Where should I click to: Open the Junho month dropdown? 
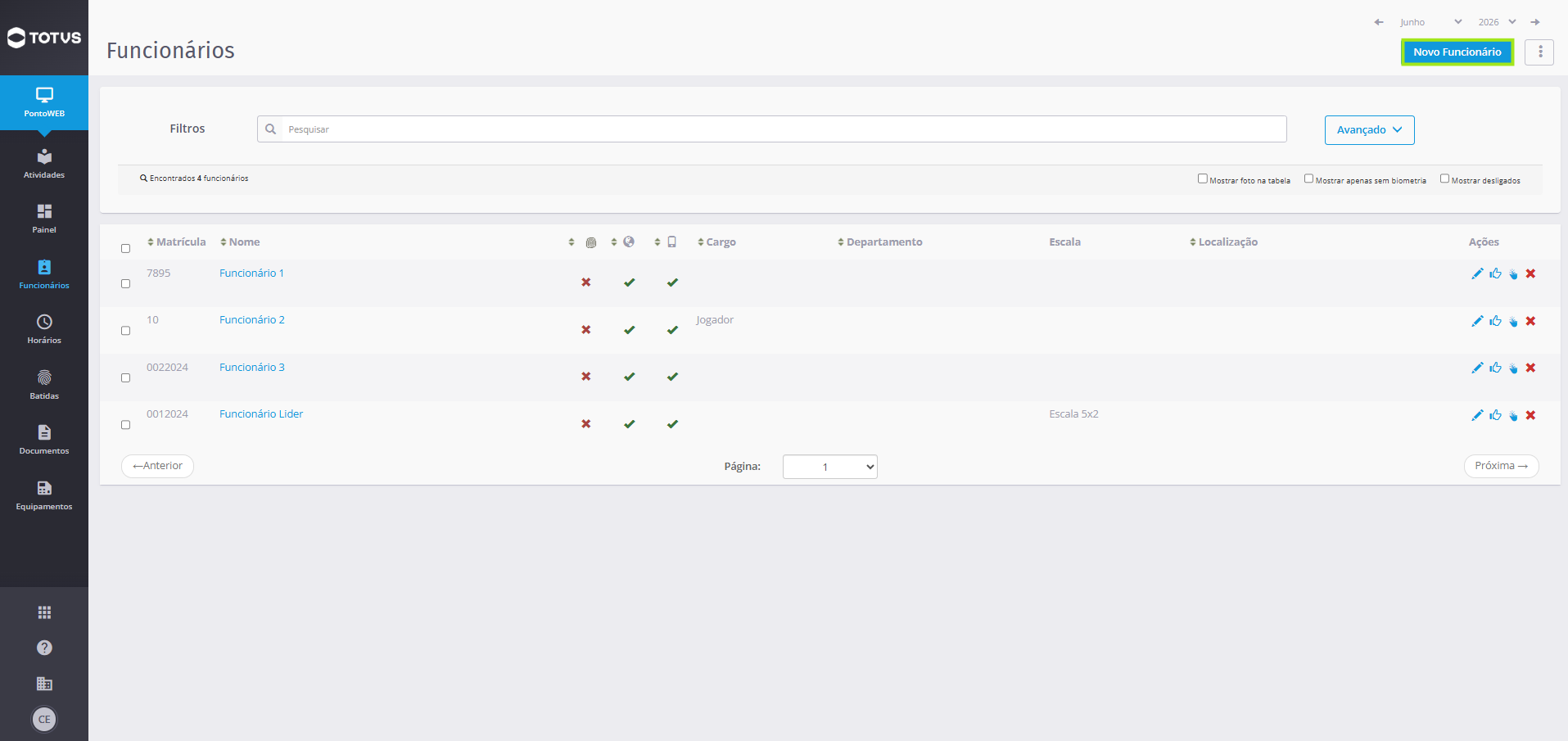point(1430,22)
